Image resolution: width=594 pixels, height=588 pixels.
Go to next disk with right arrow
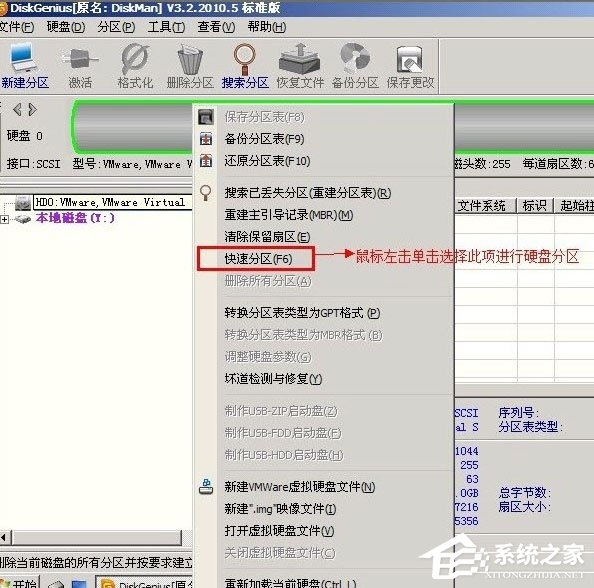33,109
